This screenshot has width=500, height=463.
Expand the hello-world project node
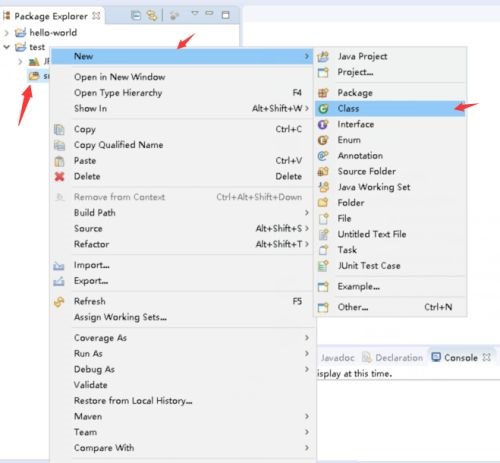tap(6, 33)
